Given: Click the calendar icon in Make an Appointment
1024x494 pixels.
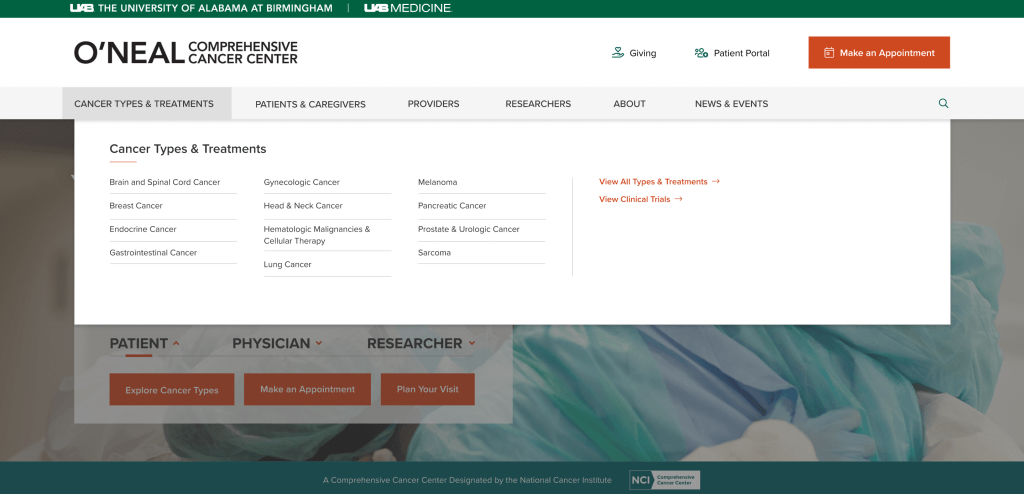Looking at the screenshot, I should 828,53.
